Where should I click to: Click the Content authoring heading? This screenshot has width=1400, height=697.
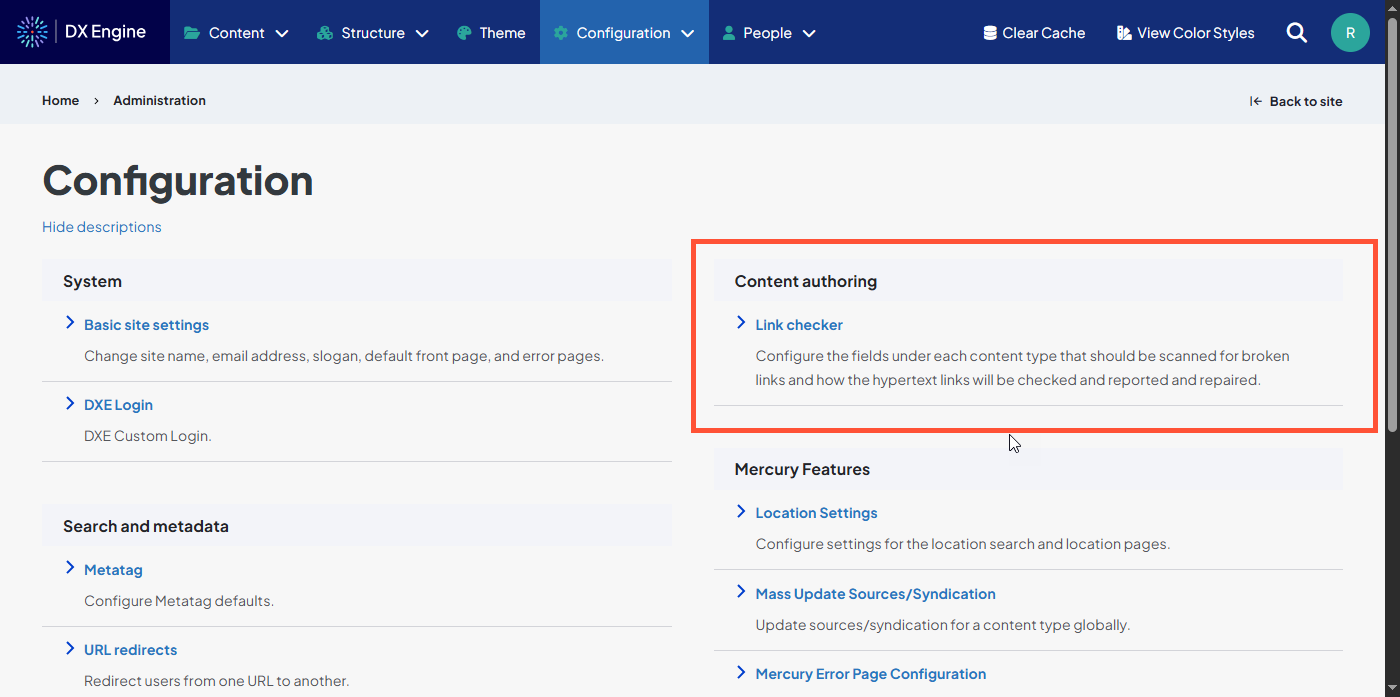(805, 281)
